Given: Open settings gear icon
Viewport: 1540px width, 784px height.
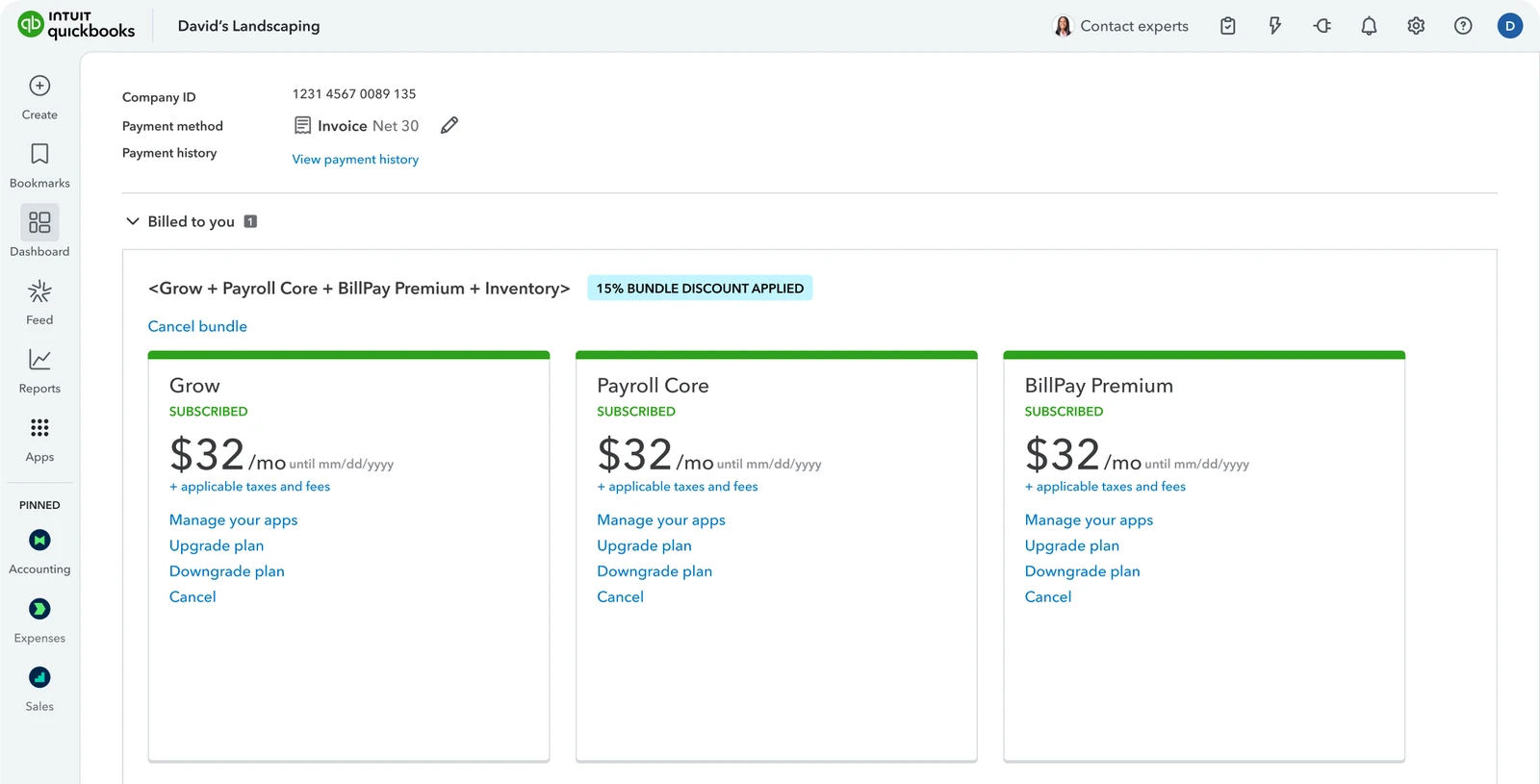Looking at the screenshot, I should pos(1416,26).
